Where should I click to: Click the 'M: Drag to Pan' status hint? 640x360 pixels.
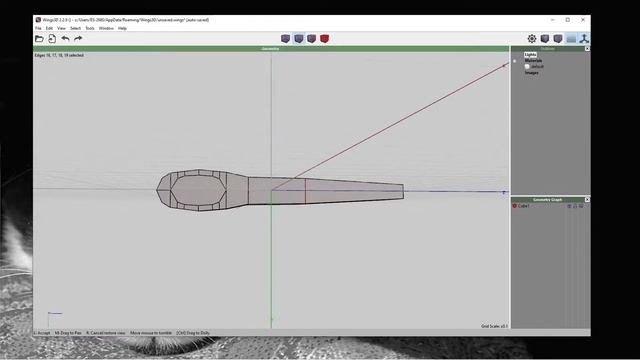[x=68, y=333]
